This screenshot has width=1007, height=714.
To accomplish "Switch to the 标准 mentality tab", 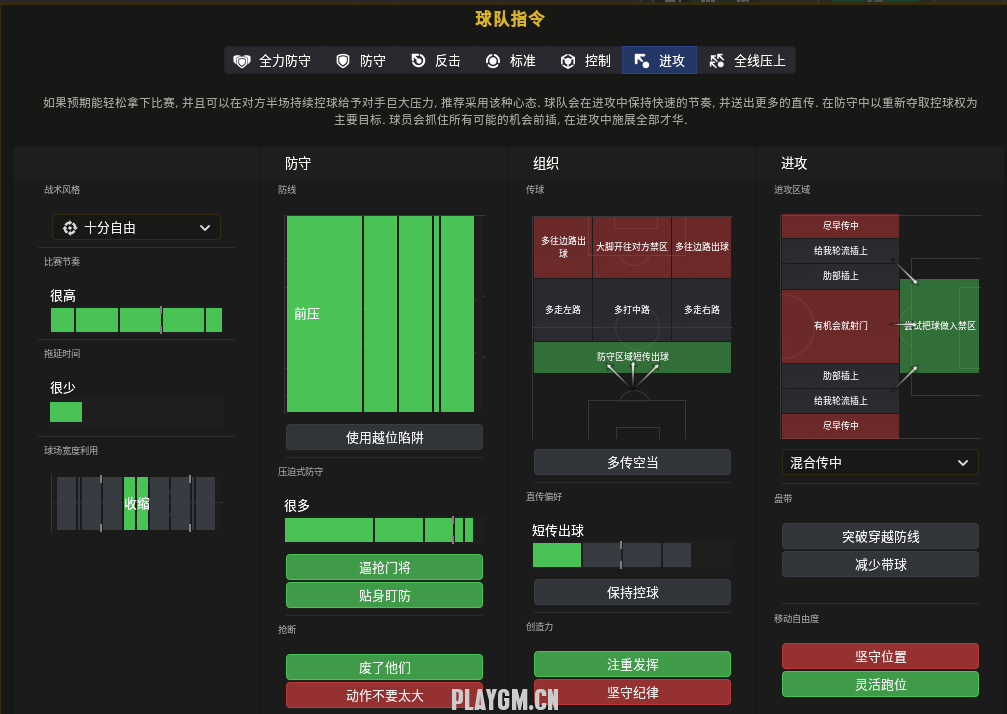I will click(x=511, y=61).
